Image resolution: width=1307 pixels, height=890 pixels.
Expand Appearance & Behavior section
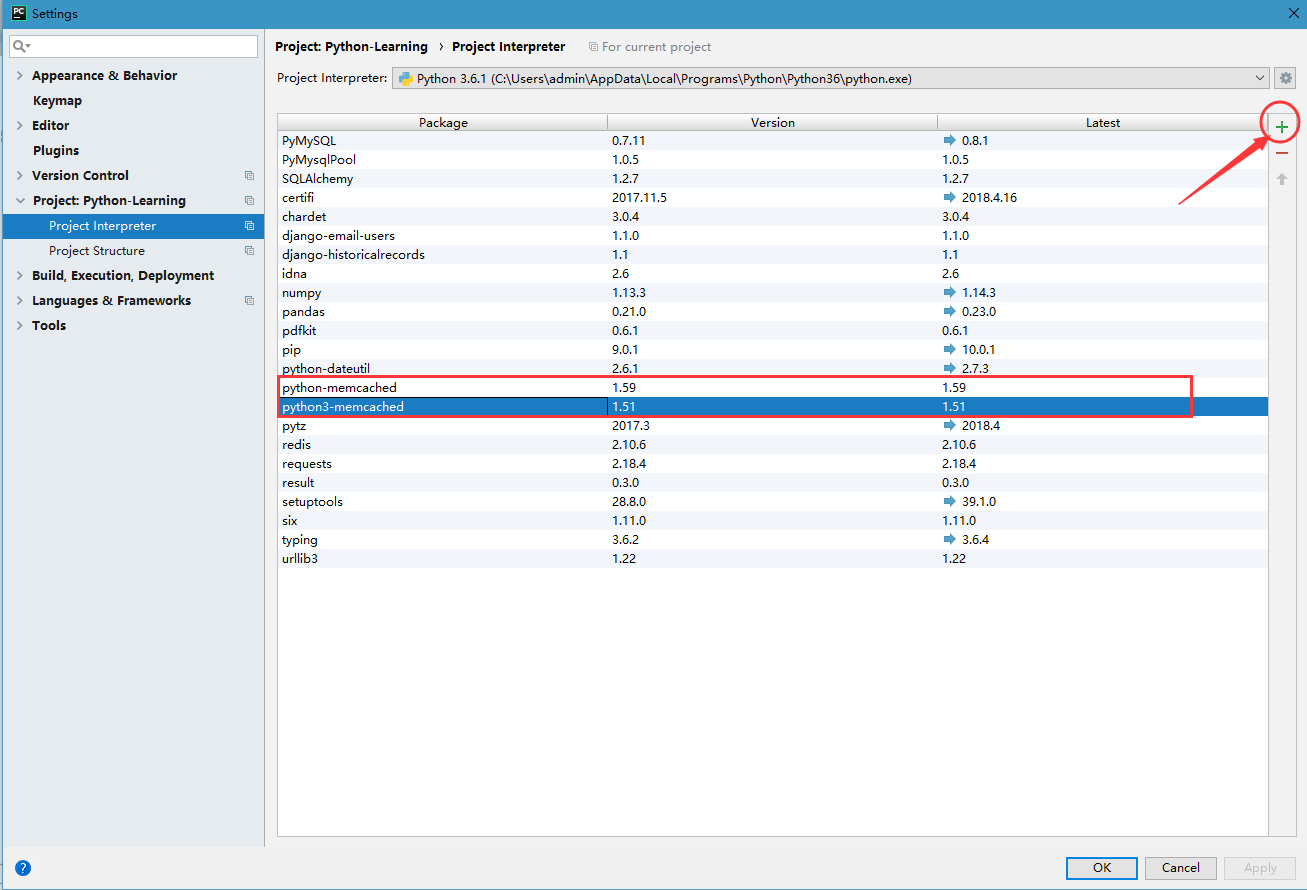coord(20,75)
